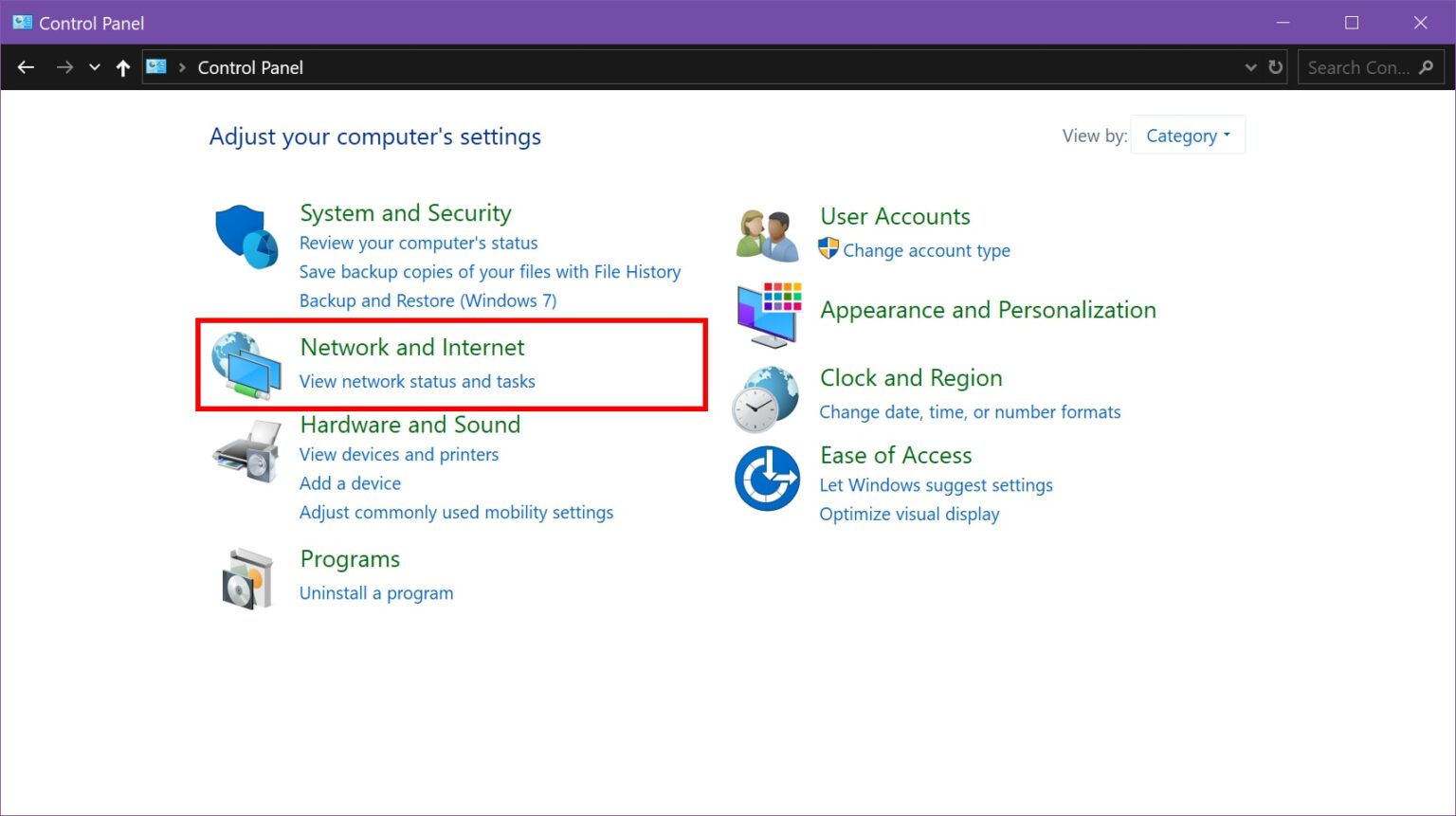Click Adjust commonly used mobility settings
The width and height of the screenshot is (1456, 816).
(x=456, y=513)
